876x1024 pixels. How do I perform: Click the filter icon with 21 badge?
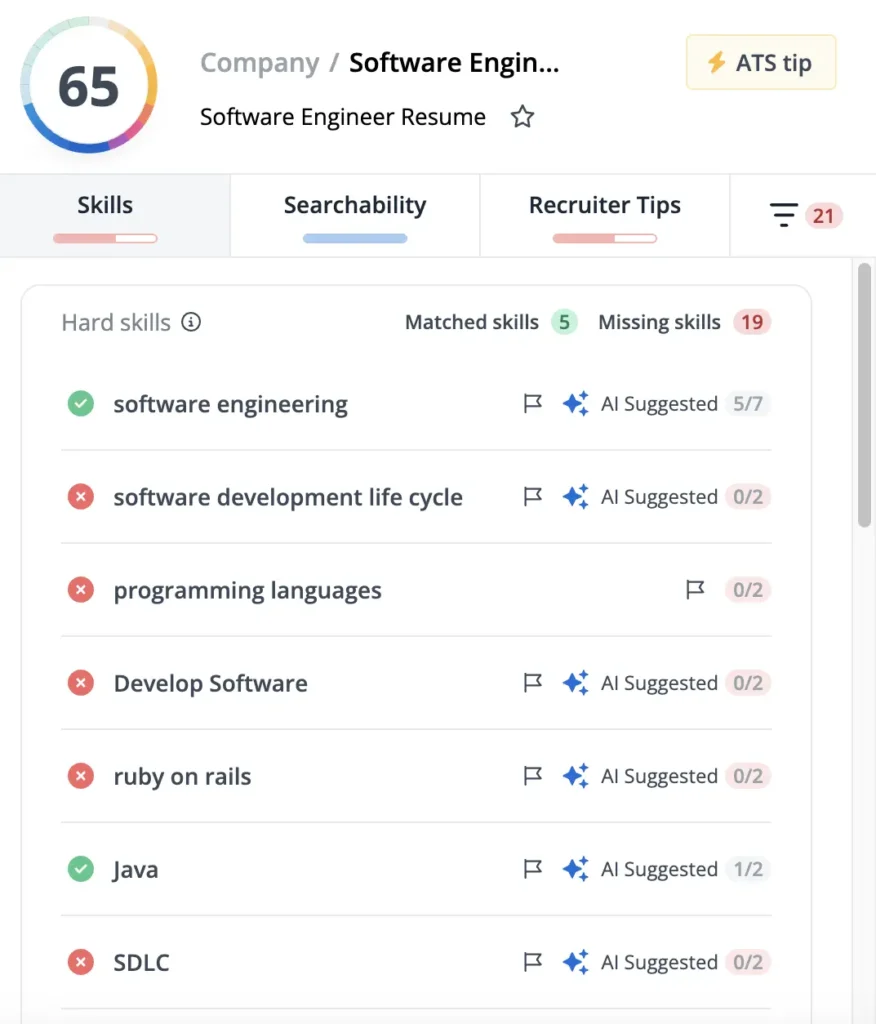784,215
